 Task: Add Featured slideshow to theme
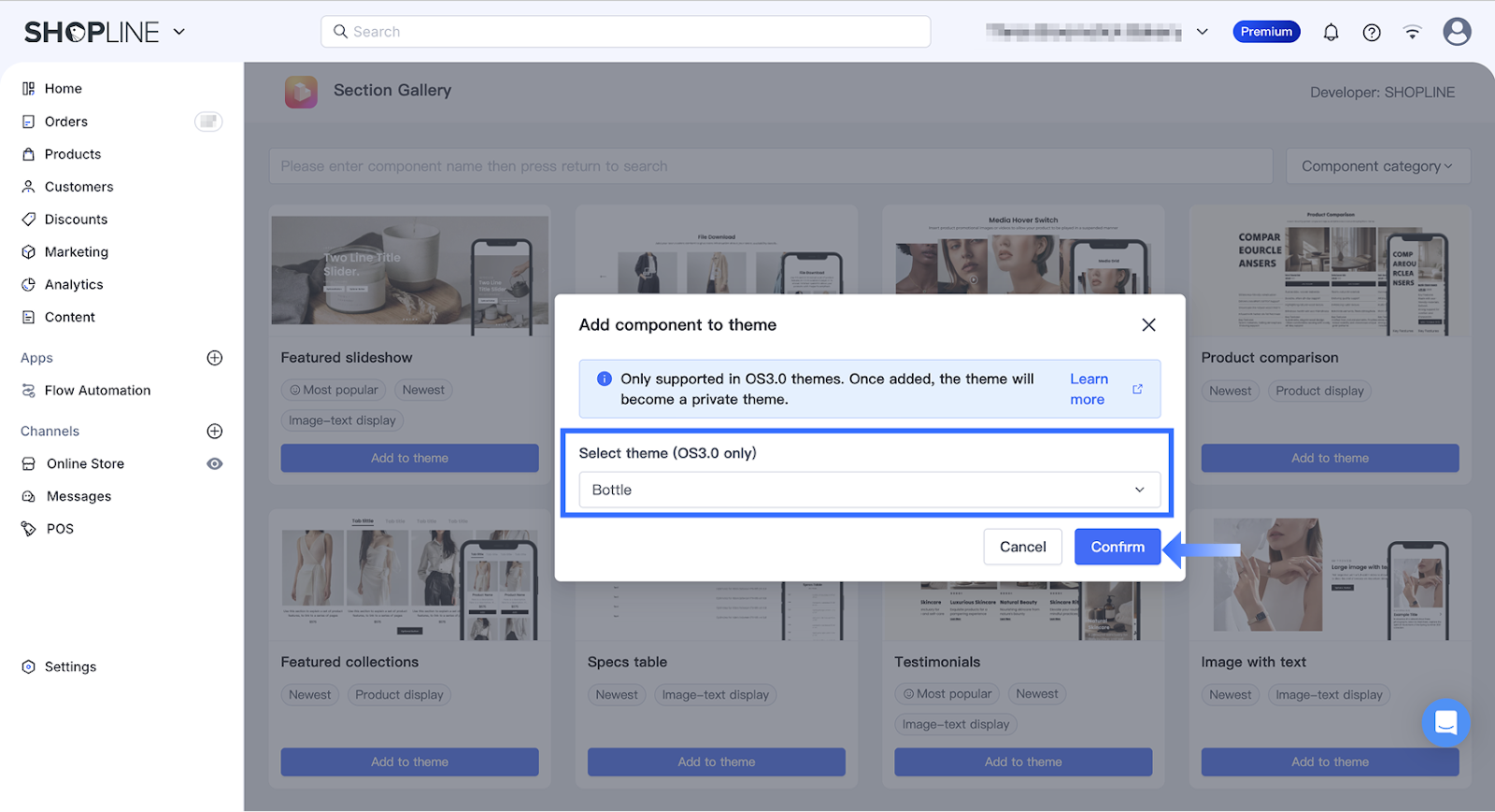(x=409, y=458)
